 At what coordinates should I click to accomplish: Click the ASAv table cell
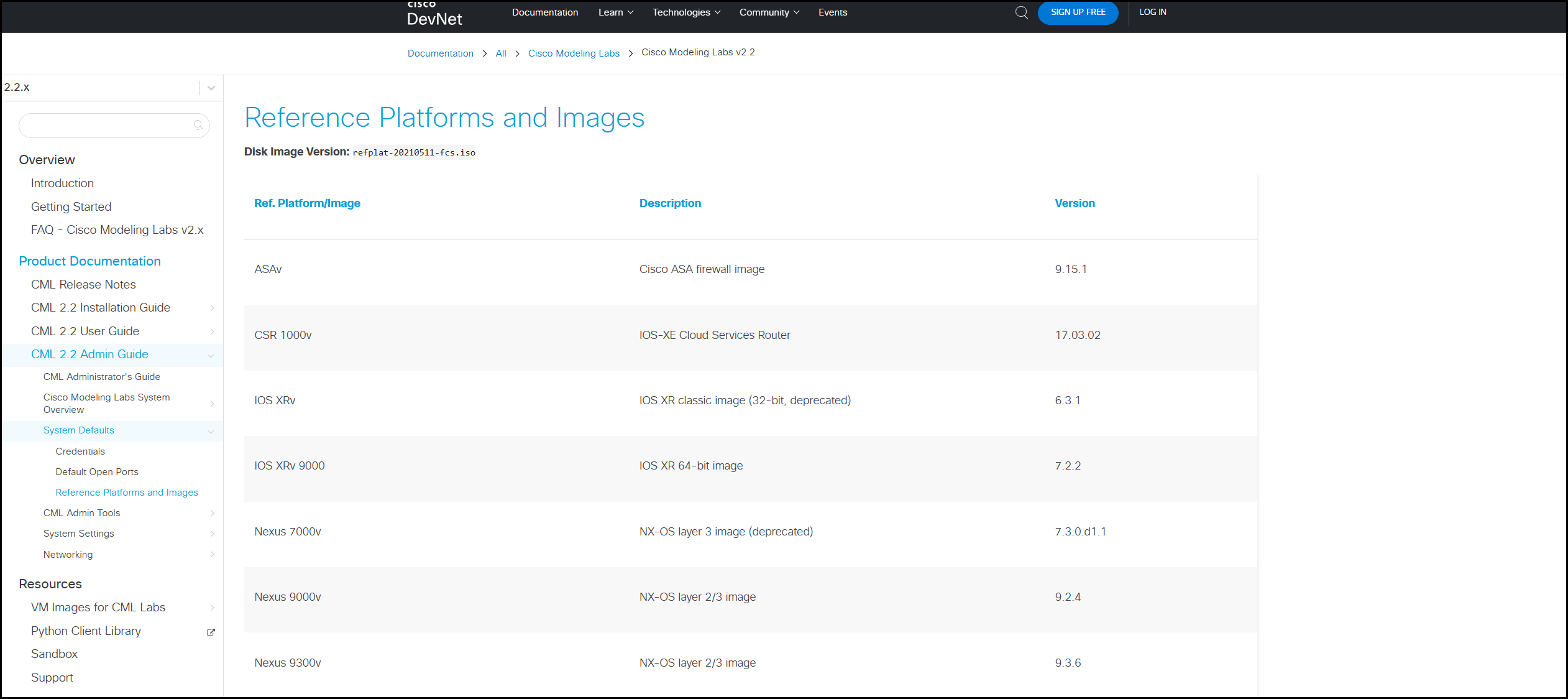268,269
